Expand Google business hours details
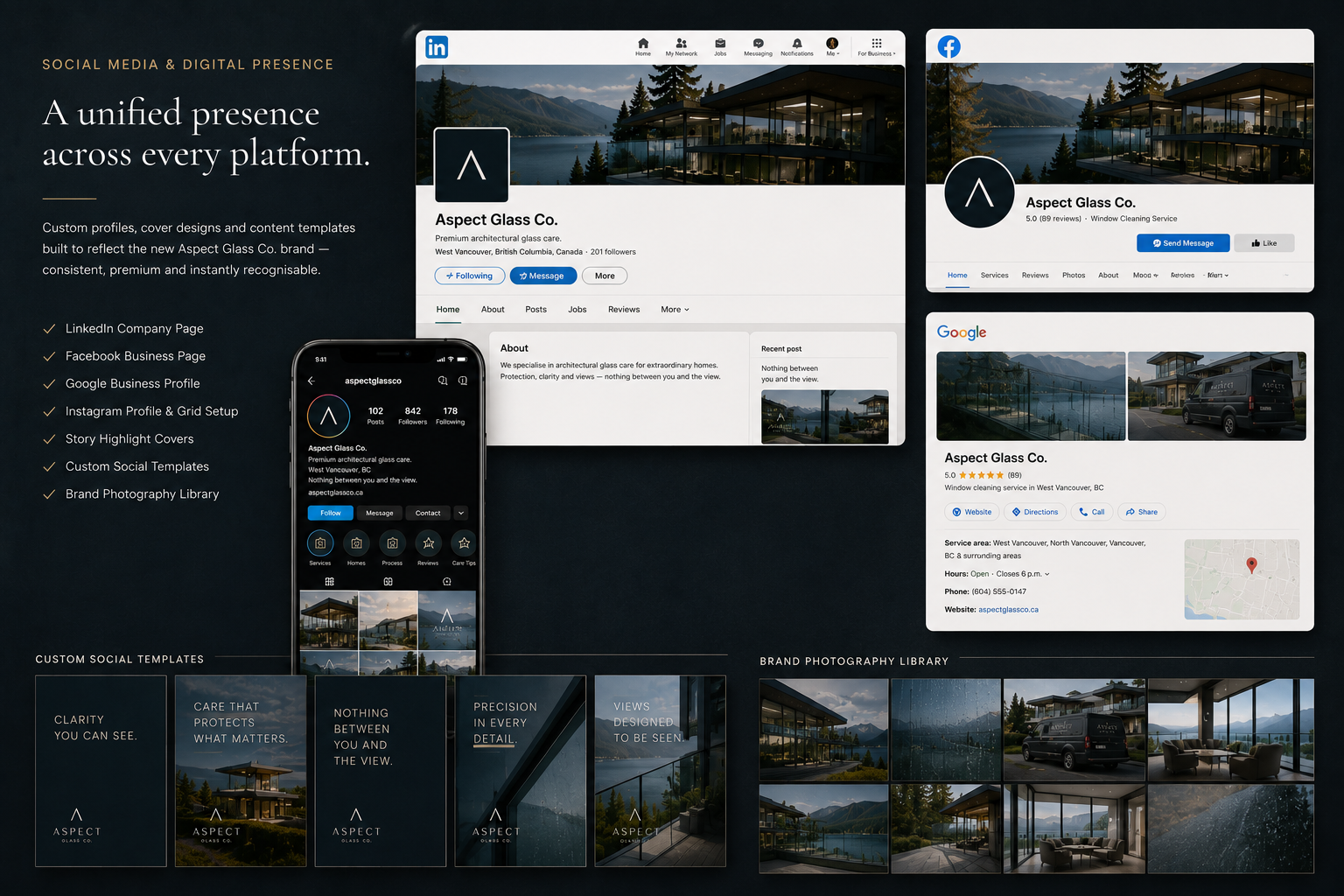The height and width of the screenshot is (896, 1344). pos(1046,574)
